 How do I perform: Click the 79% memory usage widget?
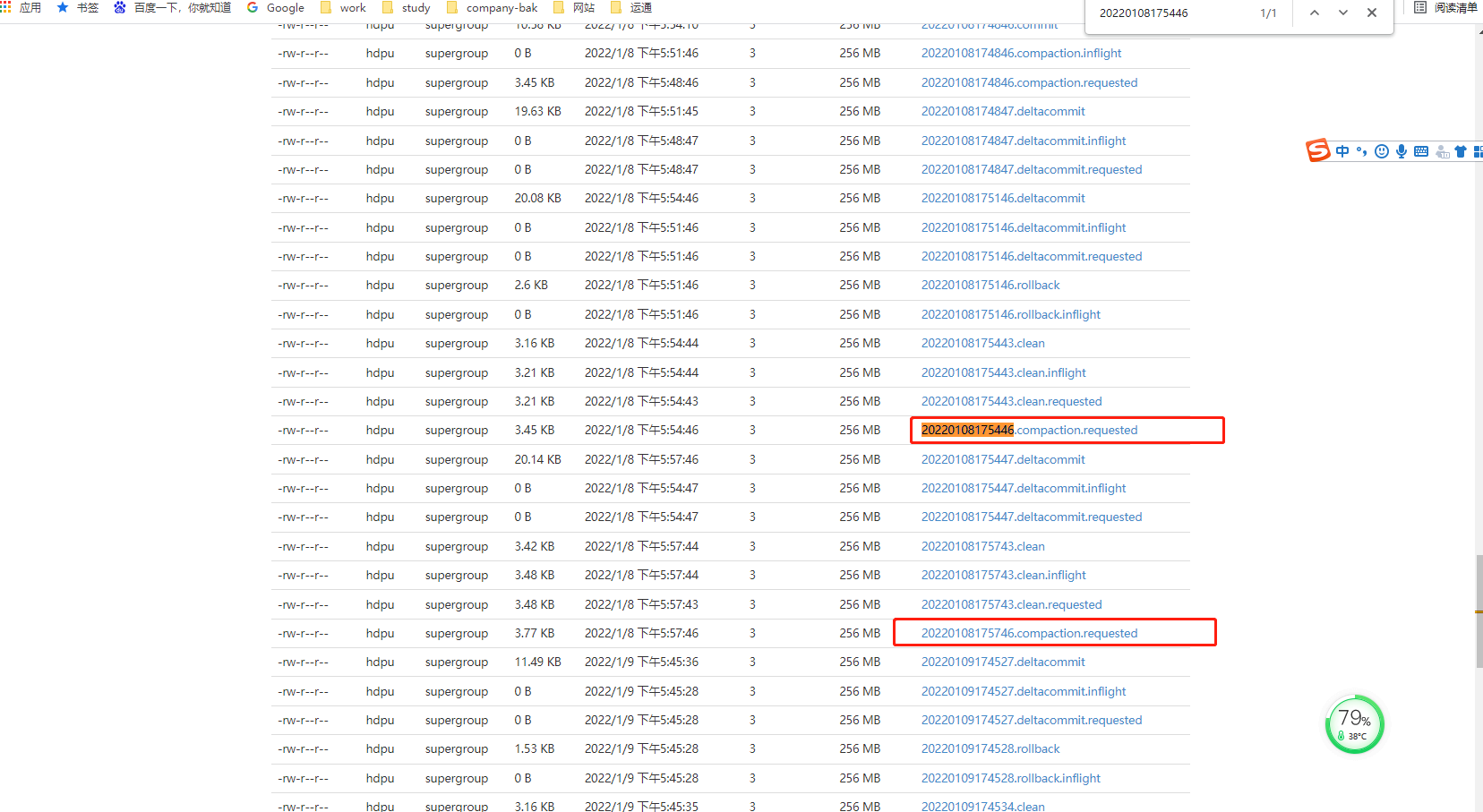click(x=1354, y=723)
